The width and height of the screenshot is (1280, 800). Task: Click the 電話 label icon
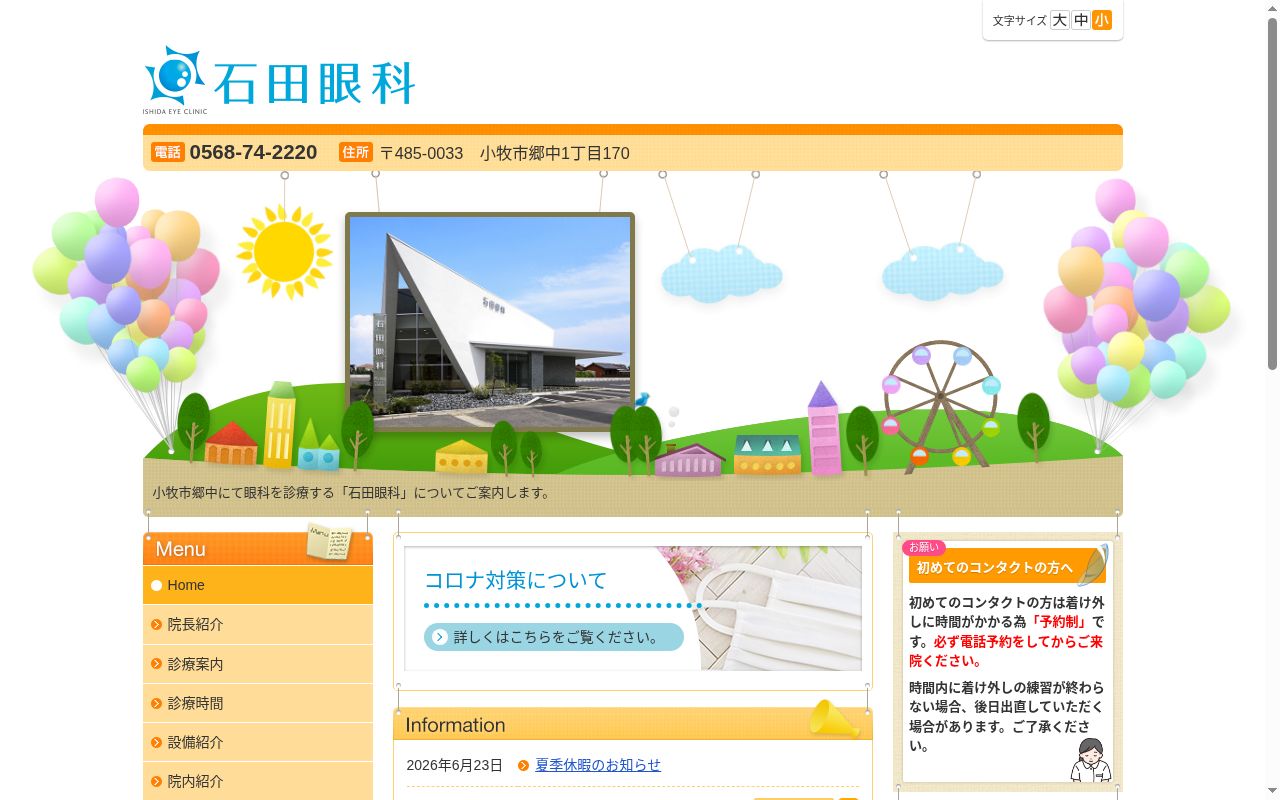pos(168,152)
